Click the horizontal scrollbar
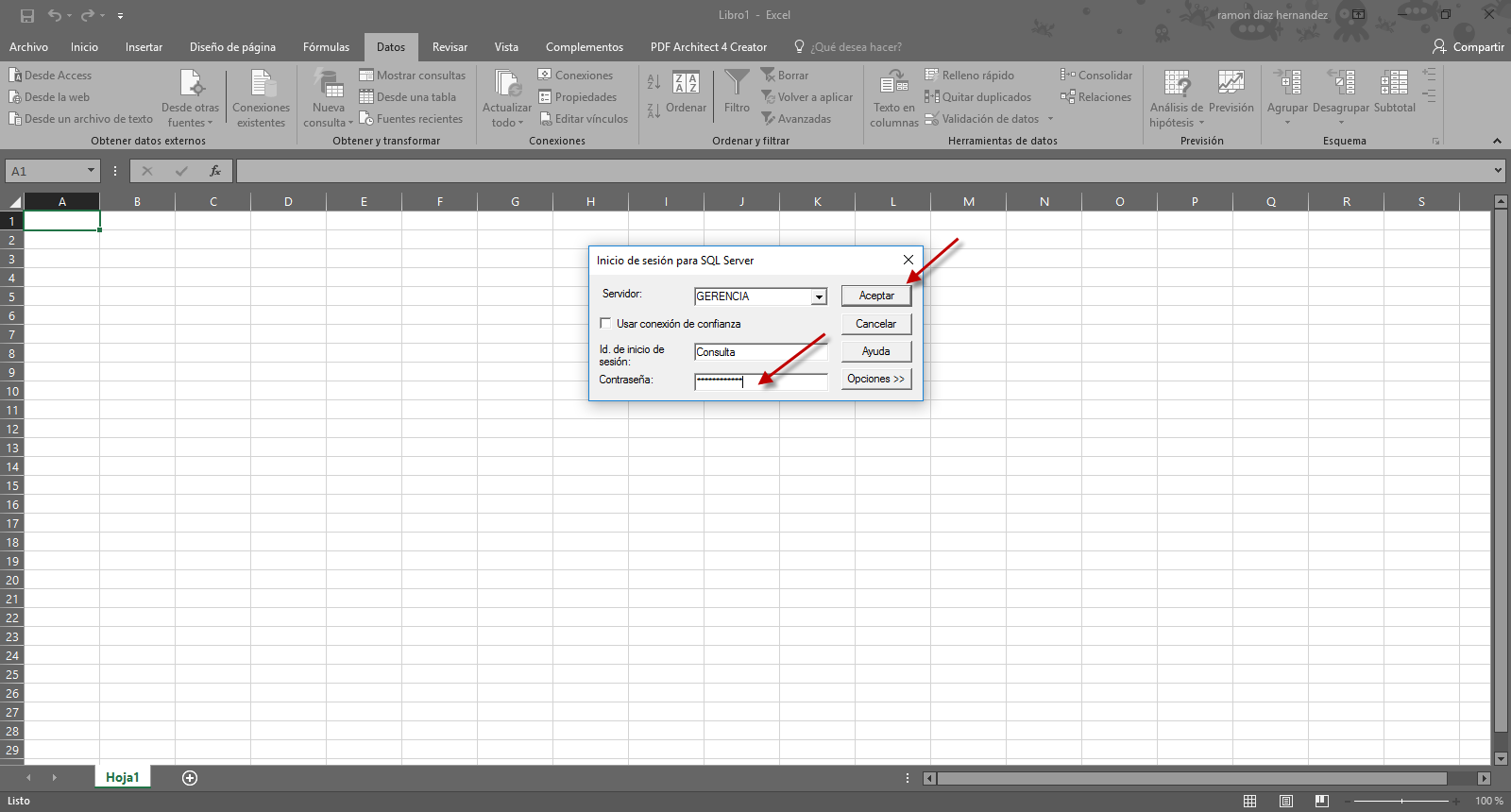 click(x=1191, y=778)
